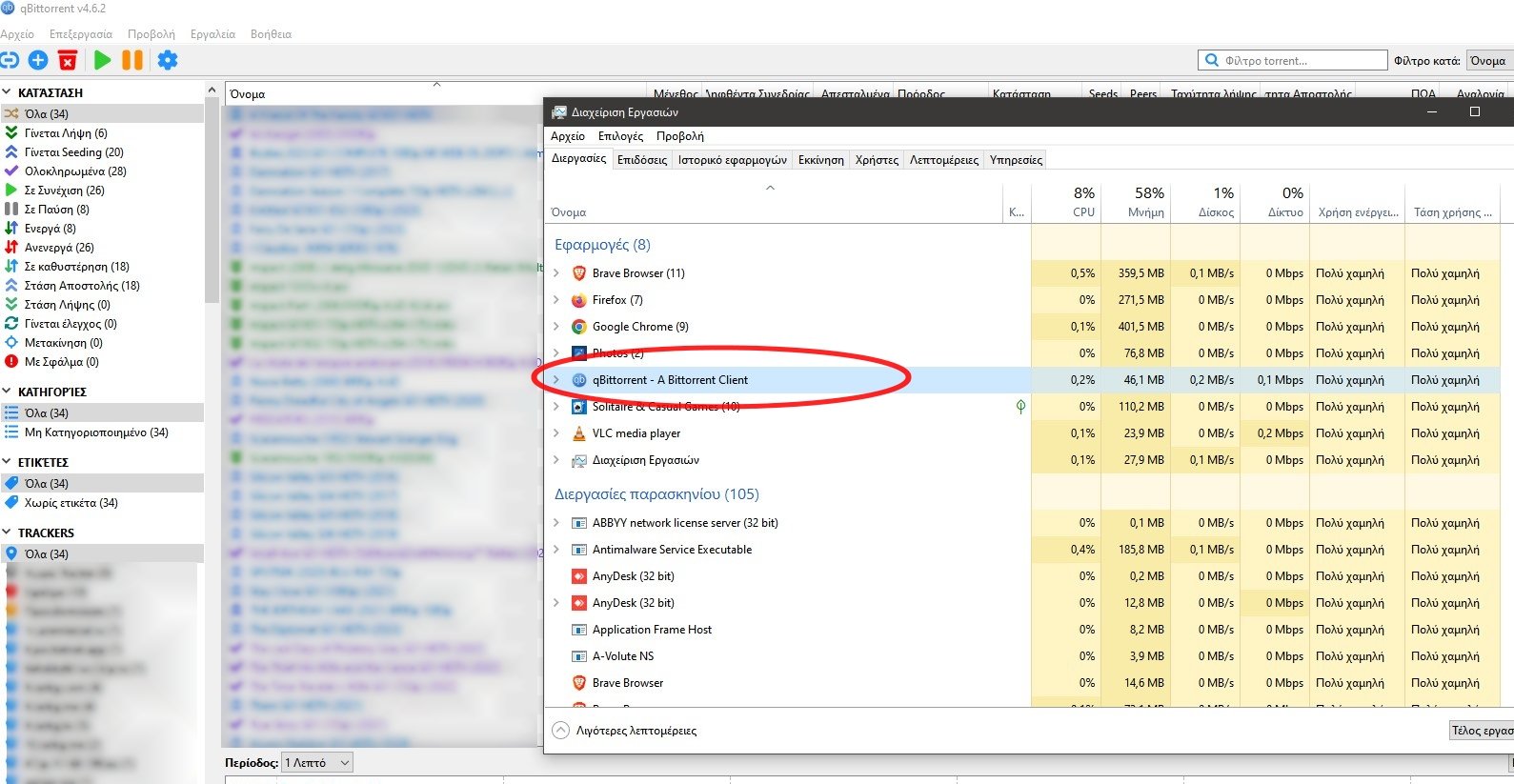Open qBittorrent options gear icon
Screen dimensions: 1514x784
[168, 60]
